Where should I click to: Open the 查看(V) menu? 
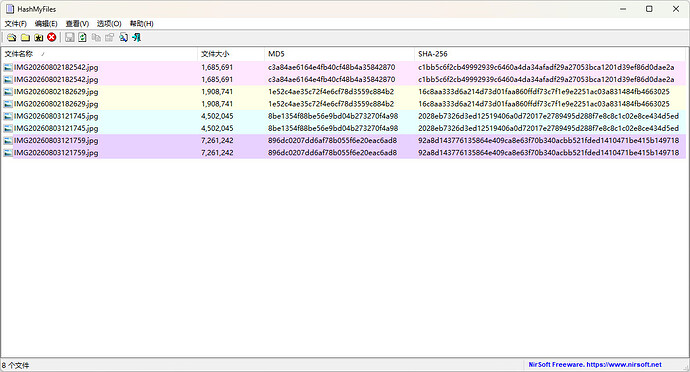tap(77, 23)
